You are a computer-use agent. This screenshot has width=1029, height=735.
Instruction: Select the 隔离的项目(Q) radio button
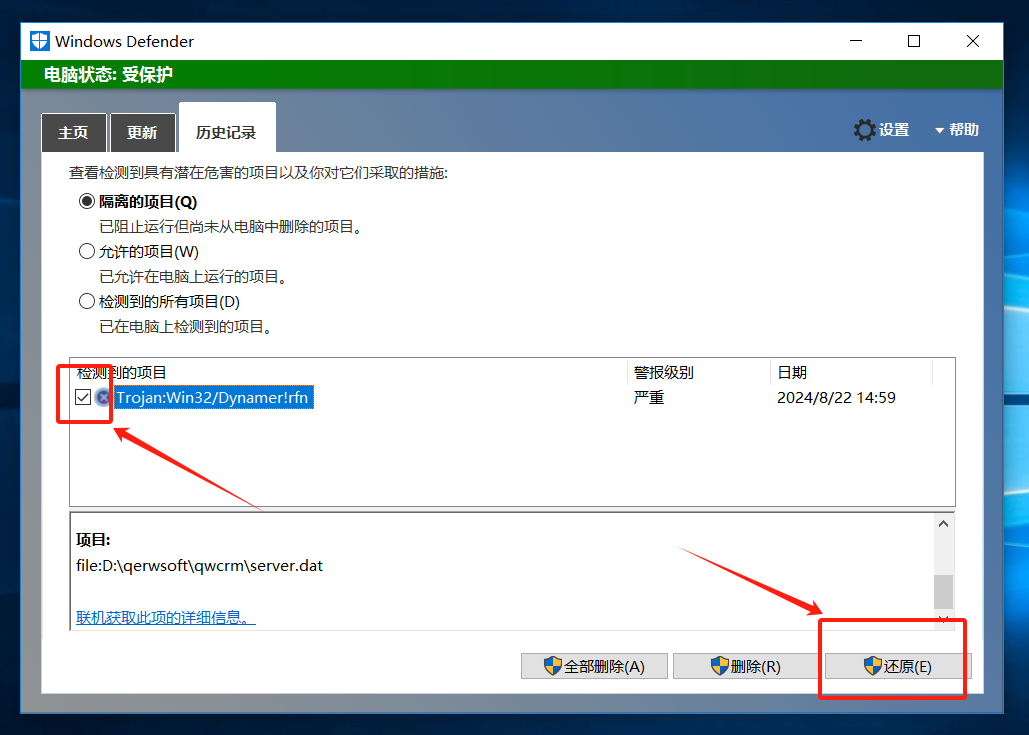coord(87,201)
